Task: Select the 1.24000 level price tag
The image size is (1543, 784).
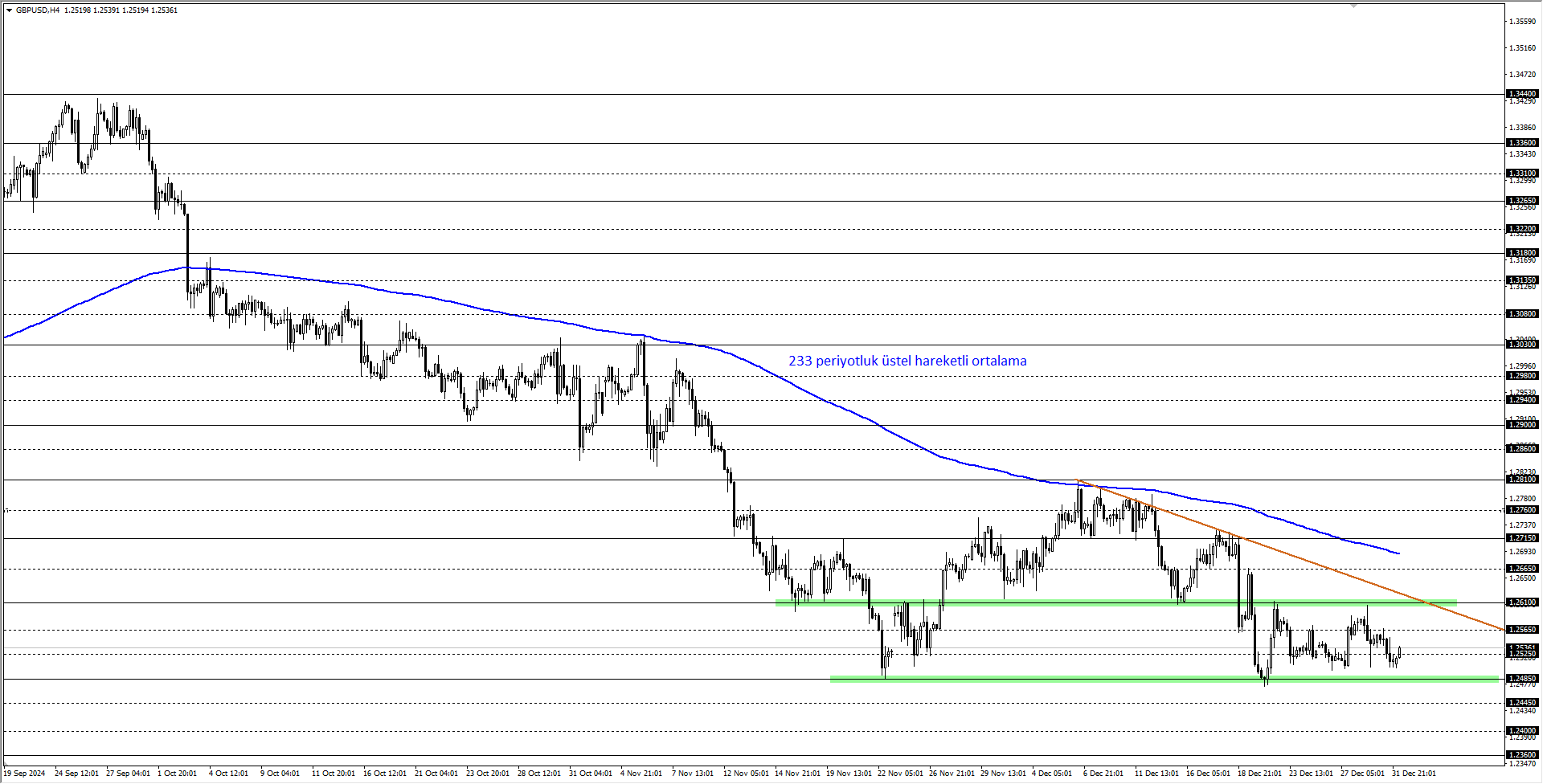Action: click(1522, 731)
